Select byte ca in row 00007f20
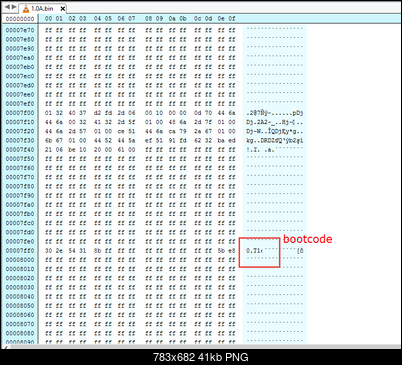 [x=172, y=131]
